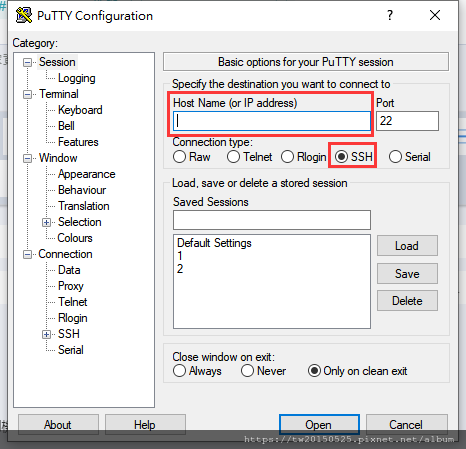Collapse the Connection tree node
The height and width of the screenshot is (449, 466).
[x=28, y=254]
